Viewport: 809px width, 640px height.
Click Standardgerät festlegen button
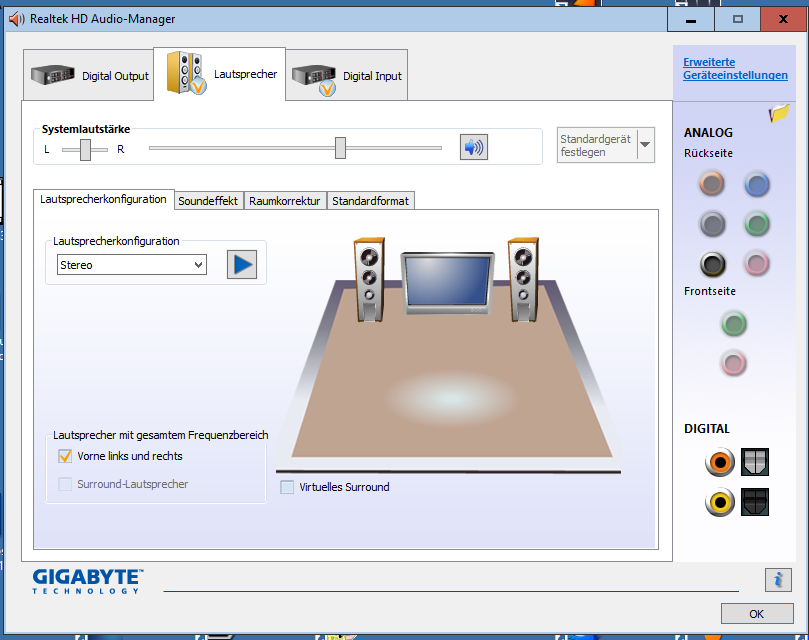coord(597,145)
